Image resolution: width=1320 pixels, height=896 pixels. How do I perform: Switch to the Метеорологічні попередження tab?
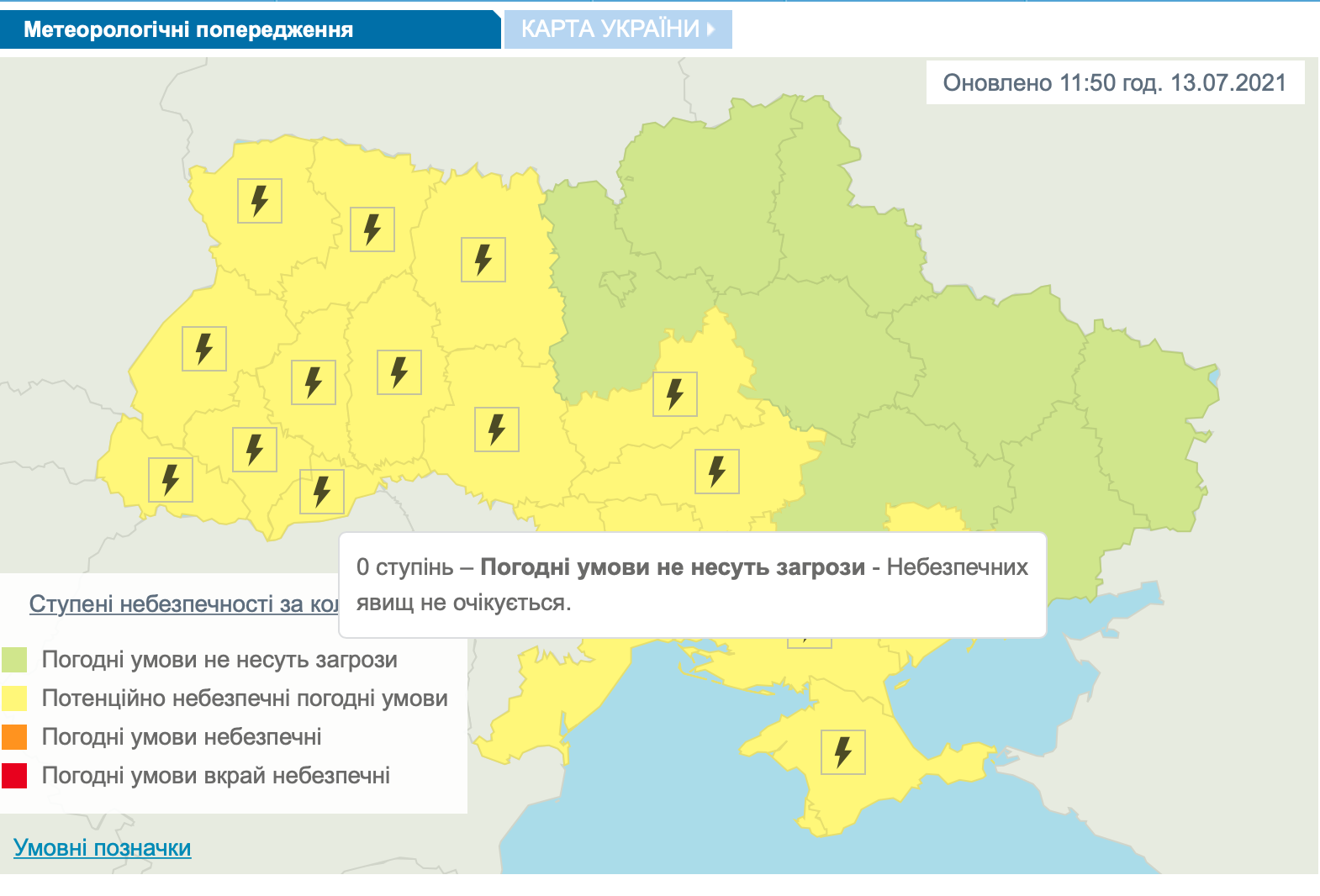tap(188, 29)
